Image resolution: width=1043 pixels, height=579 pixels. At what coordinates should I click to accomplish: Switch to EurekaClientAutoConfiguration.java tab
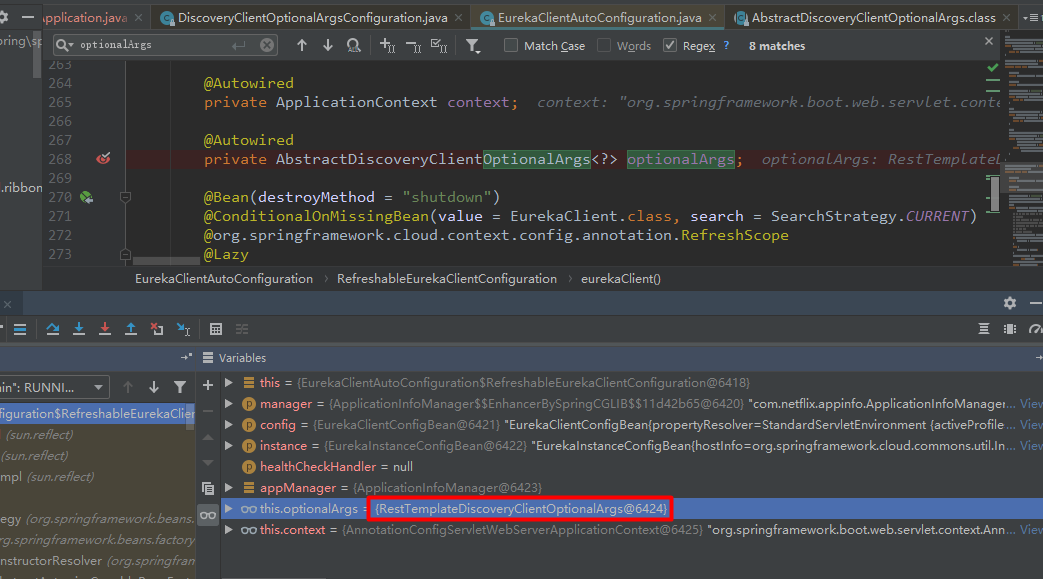(599, 17)
